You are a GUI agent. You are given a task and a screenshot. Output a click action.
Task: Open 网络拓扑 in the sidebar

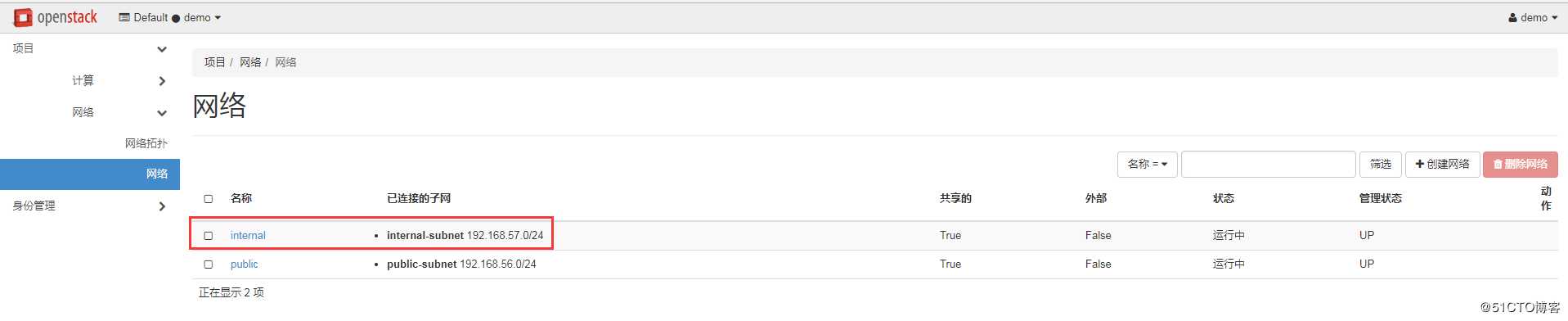pyautogui.click(x=146, y=143)
